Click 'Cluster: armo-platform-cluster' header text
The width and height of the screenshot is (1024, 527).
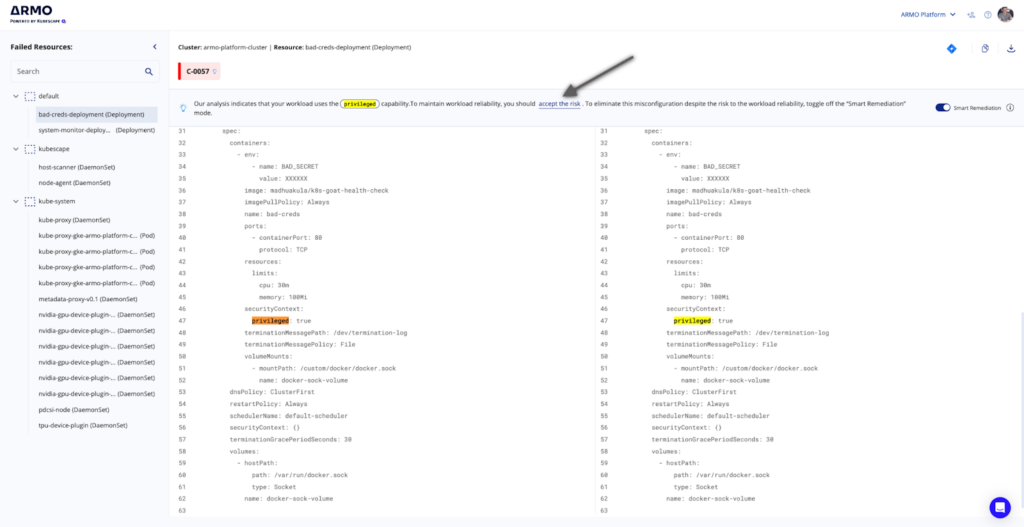click(222, 48)
